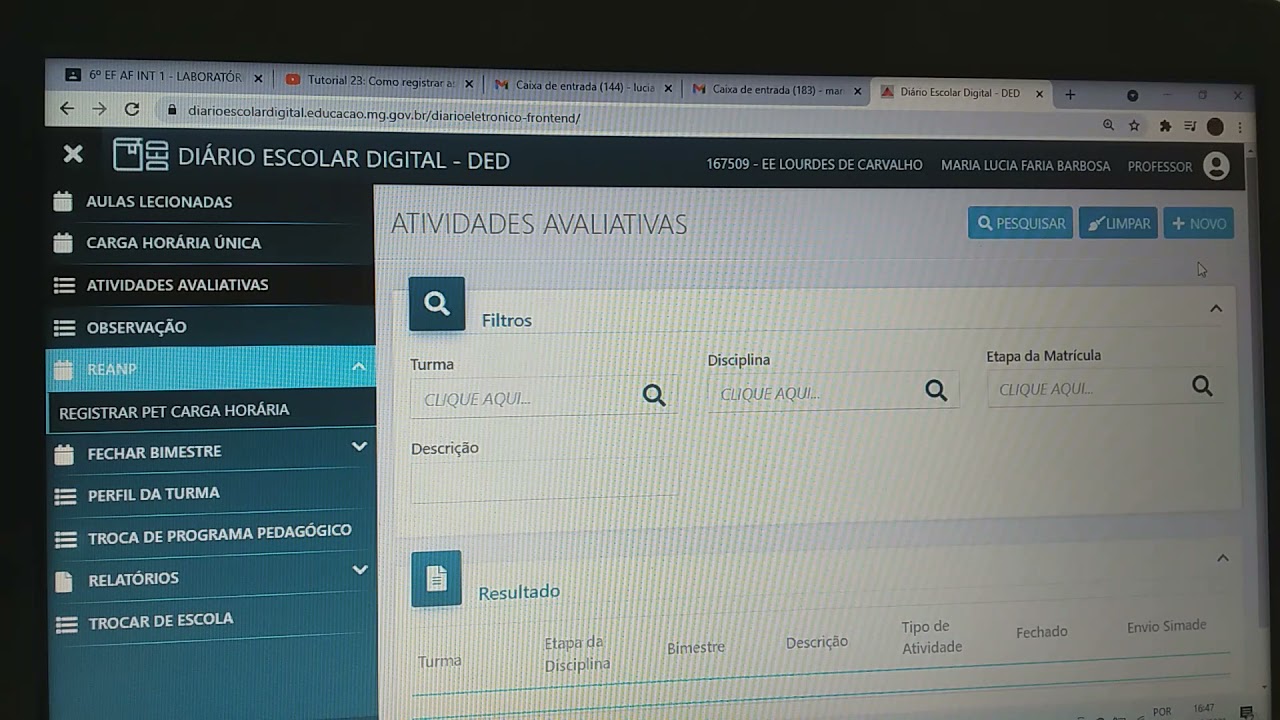
Task: Click the DED logo icon in header
Action: click(141, 155)
